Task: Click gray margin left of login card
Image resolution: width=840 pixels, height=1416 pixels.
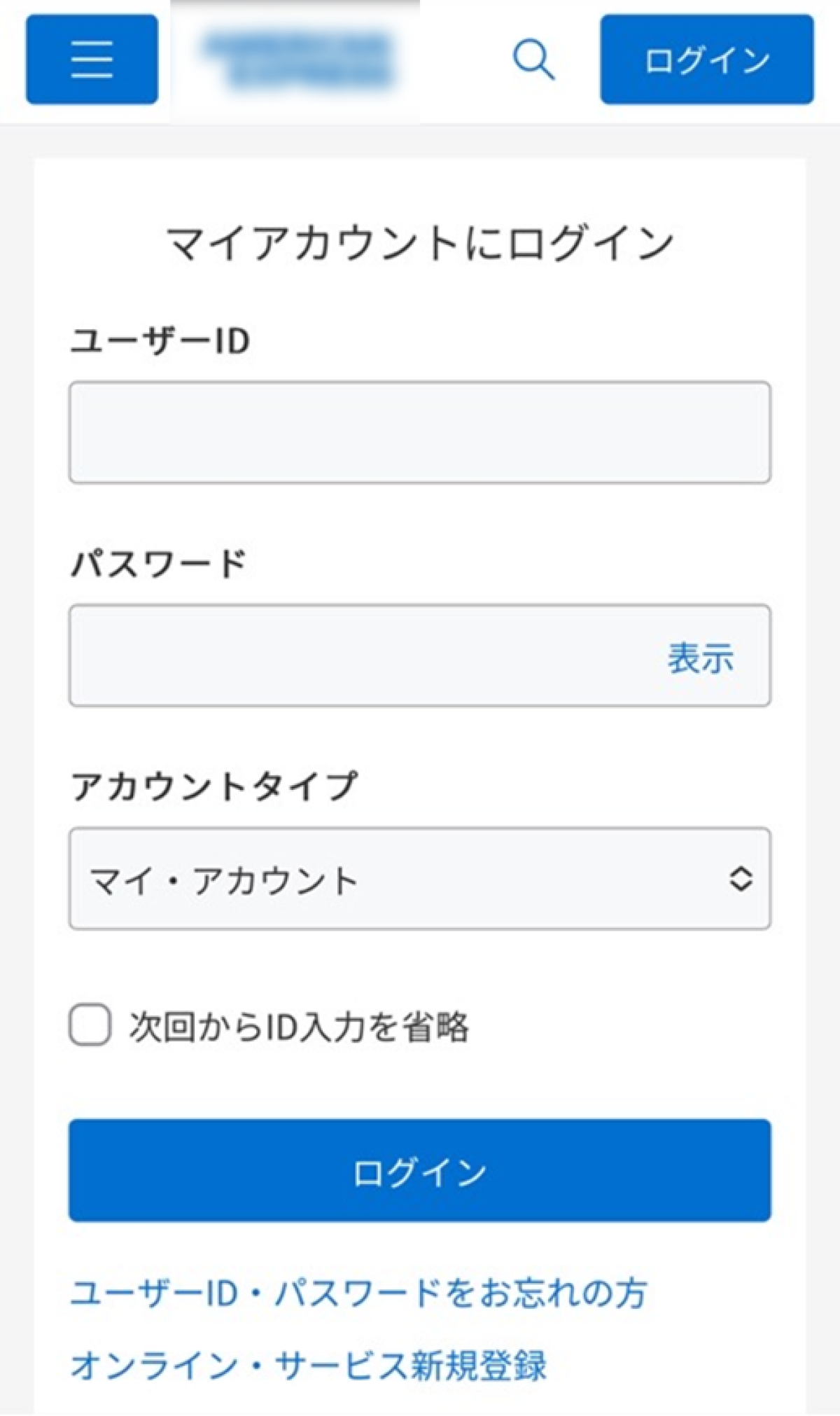Action: [16, 700]
